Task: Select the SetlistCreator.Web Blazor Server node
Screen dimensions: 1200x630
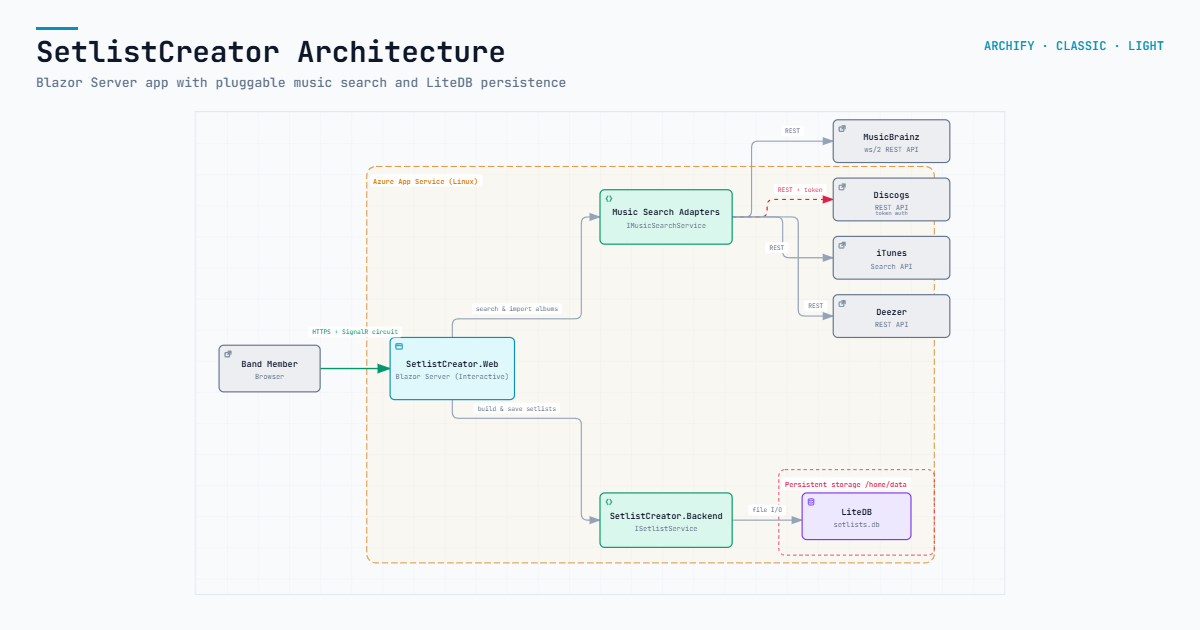Action: pyautogui.click(x=452, y=369)
